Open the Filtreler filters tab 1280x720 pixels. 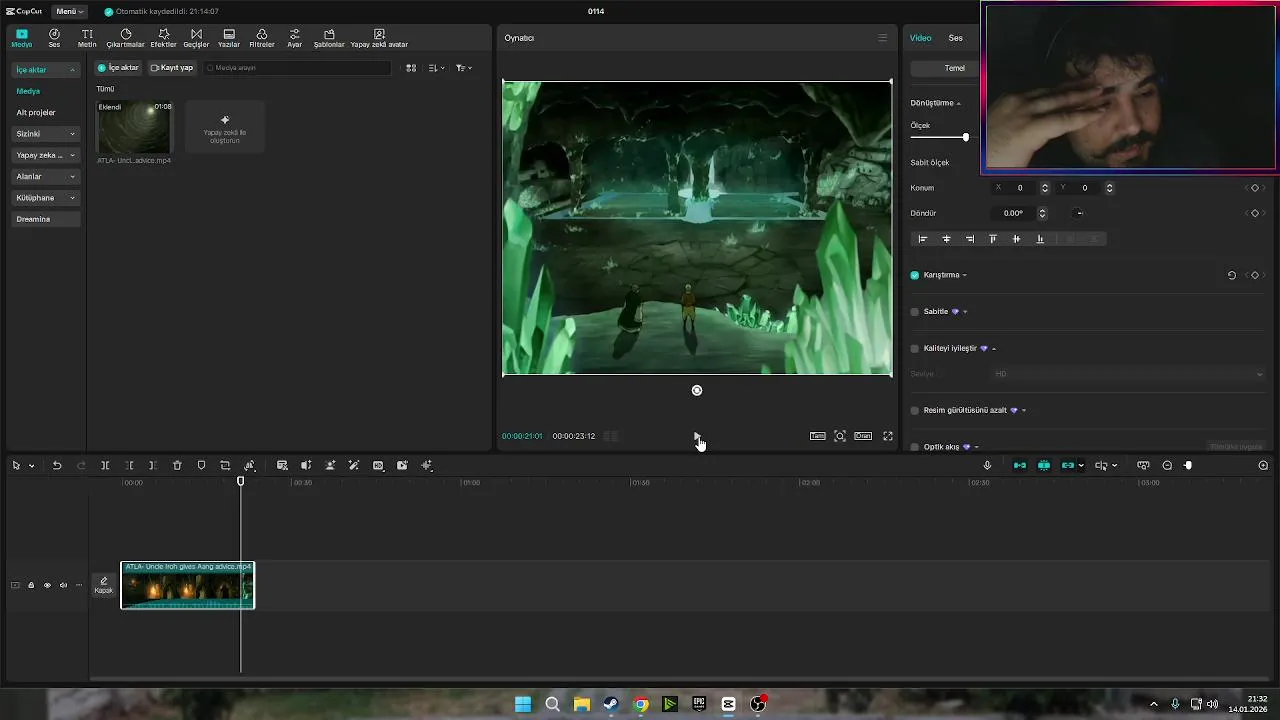pos(262,38)
